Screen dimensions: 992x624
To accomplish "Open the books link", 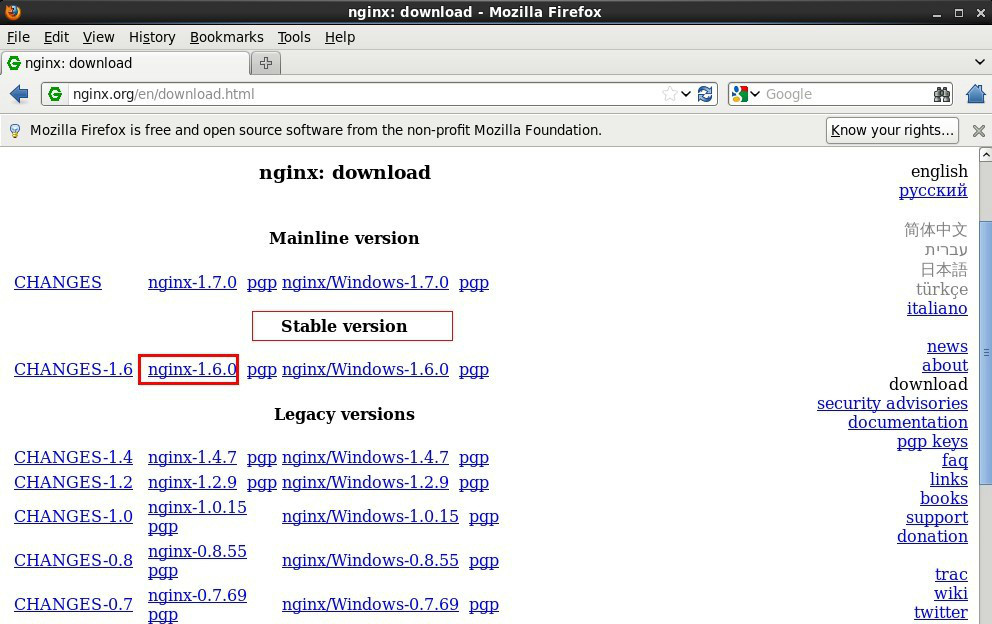I will [944, 498].
